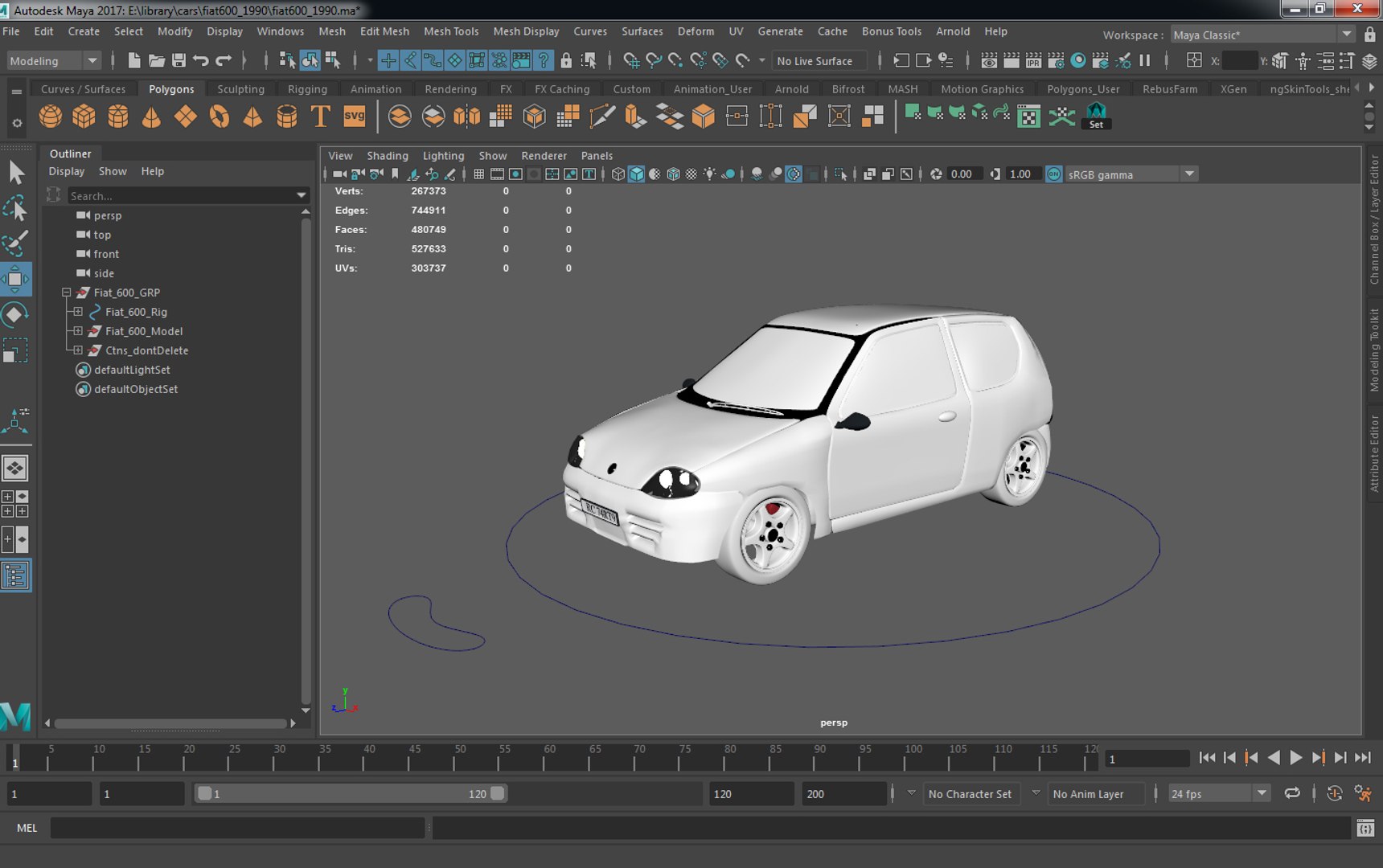Click the Redo arrow icon
The image size is (1383, 868).
coord(224,60)
